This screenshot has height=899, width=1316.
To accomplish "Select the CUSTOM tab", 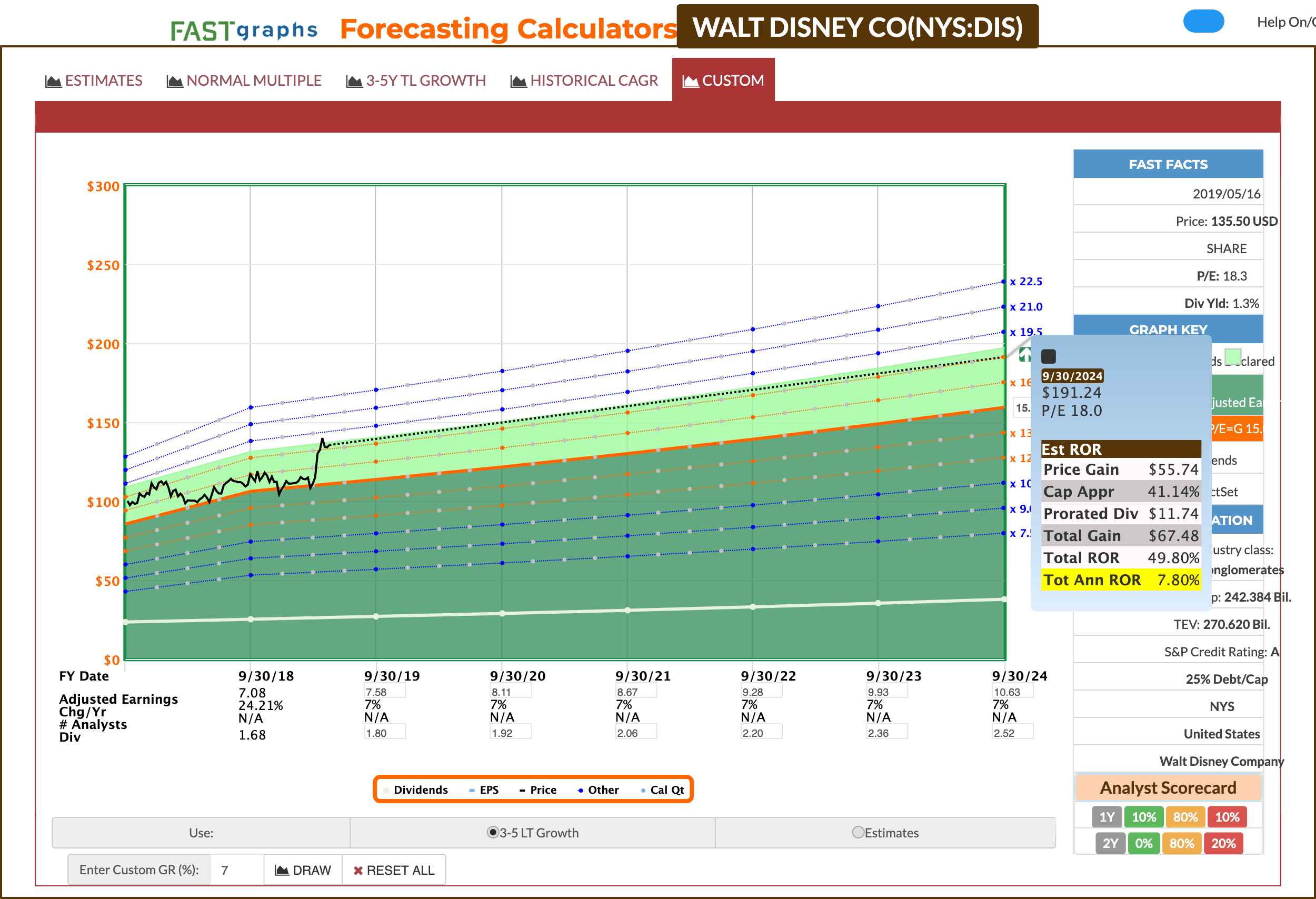I will click(x=723, y=81).
